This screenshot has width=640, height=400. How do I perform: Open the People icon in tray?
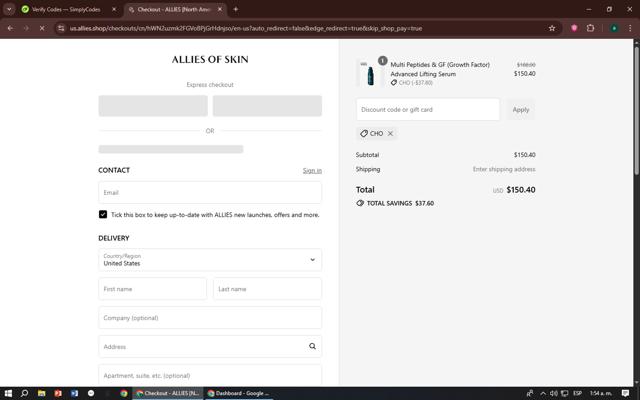(530, 393)
